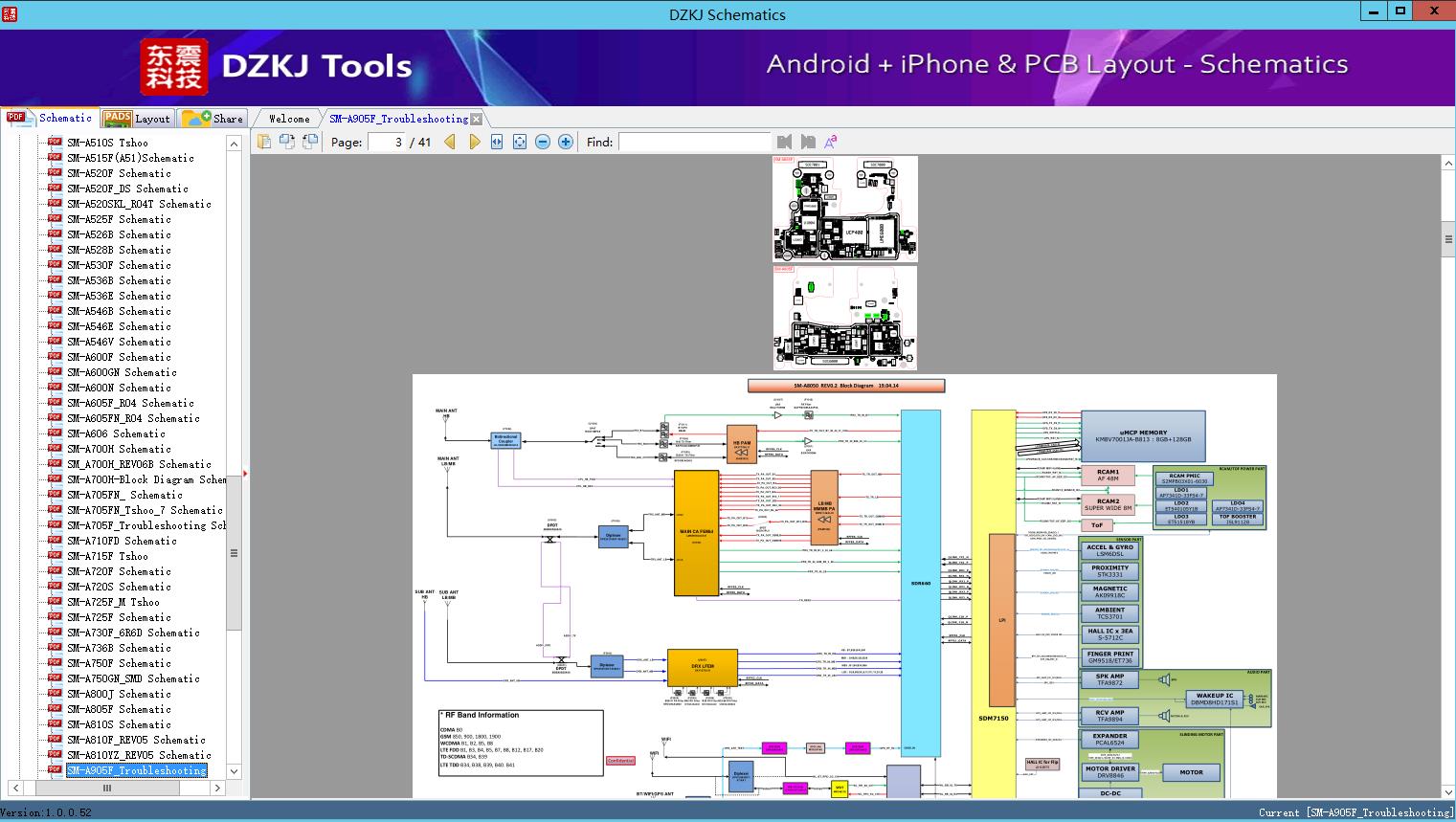Viewport: 1456px width, 822px height.
Task: Open SM_A700H_REV06B Schematic
Action: (x=139, y=464)
